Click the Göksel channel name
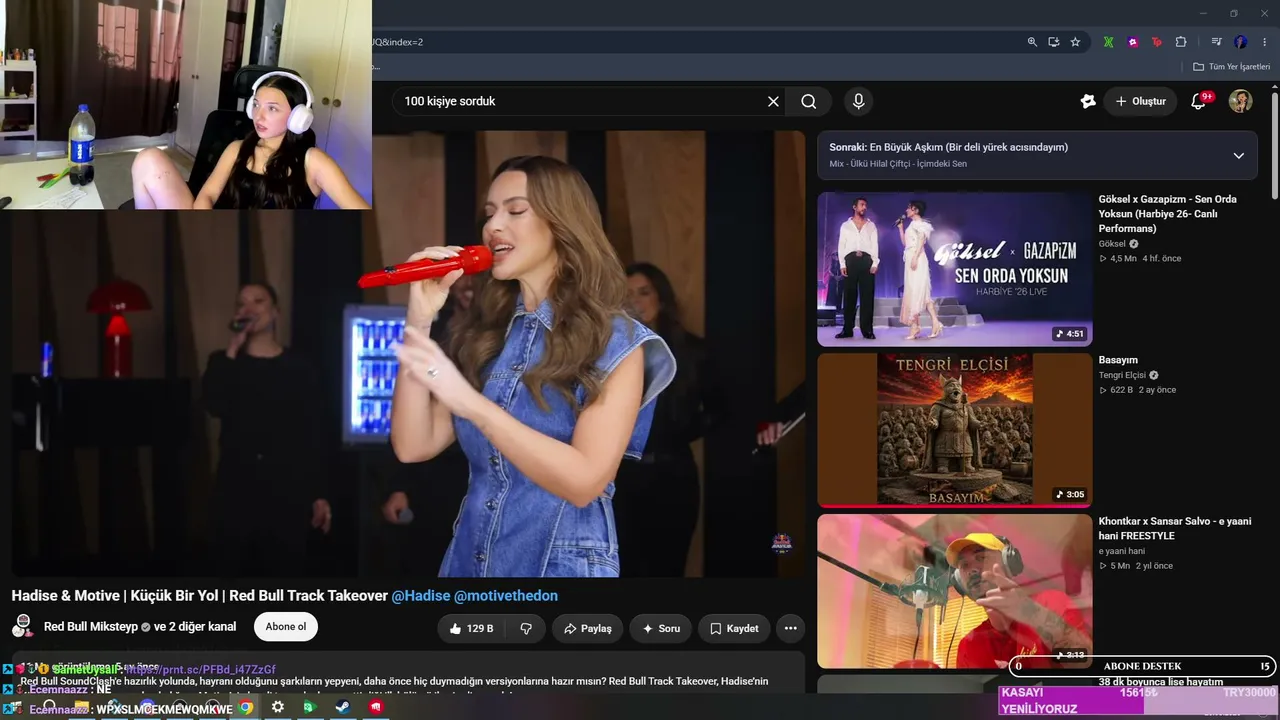Viewport: 1280px width, 720px height. [1112, 244]
